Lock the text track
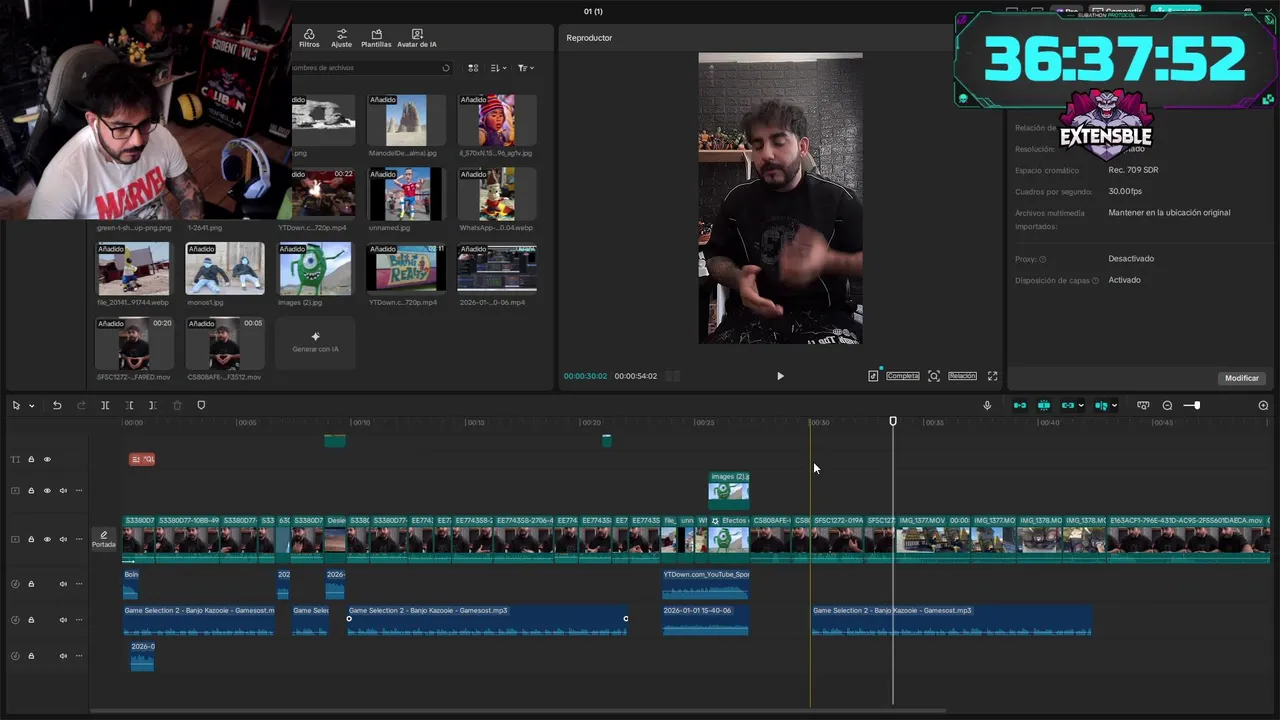Image resolution: width=1280 pixels, height=720 pixels. 31,459
